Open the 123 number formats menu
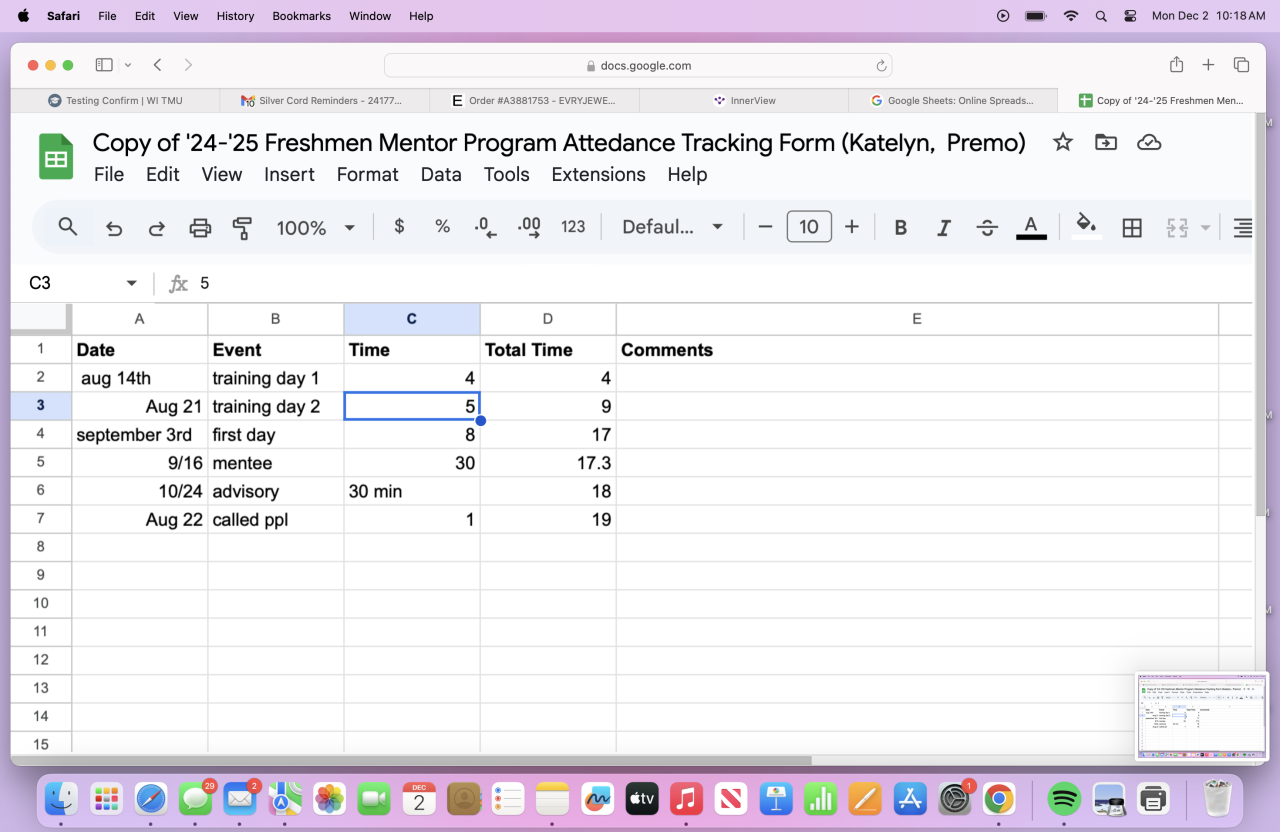 573,227
